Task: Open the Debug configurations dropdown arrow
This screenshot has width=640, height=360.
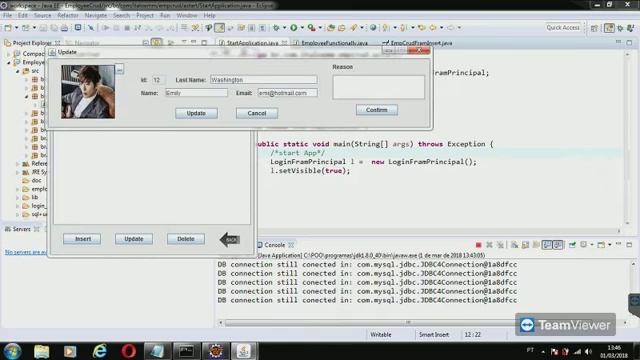Action: coord(284,28)
